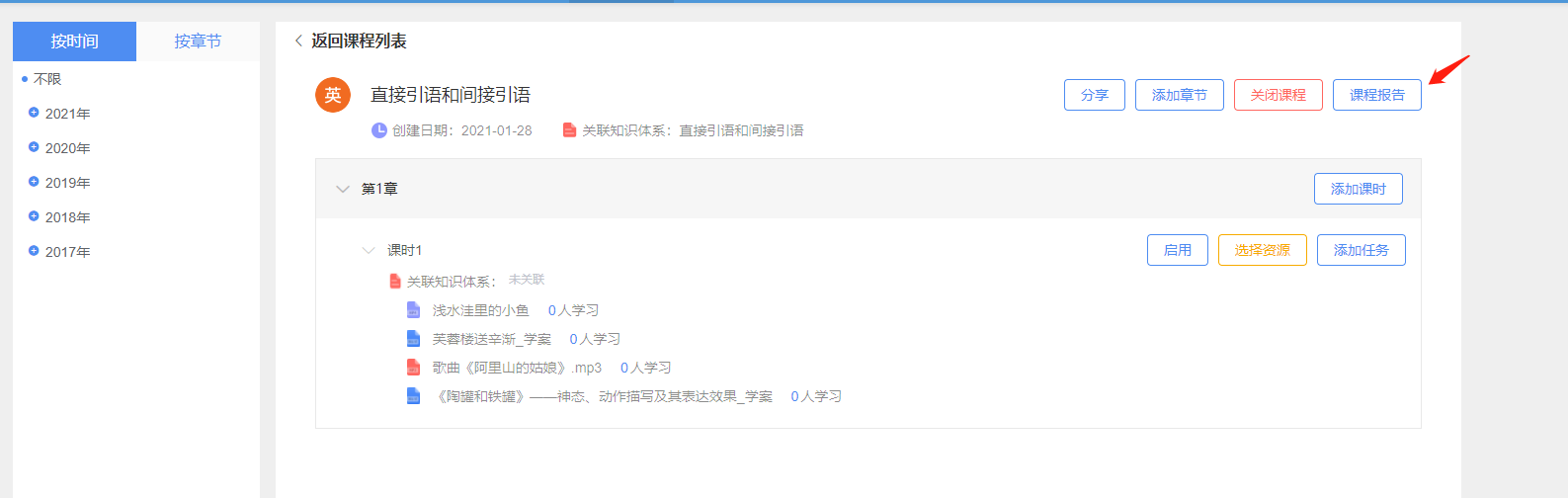Viewport: 1568px width, 498px height.
Task: Click the red document icon beside 关联知识体系 in header
Action: tap(569, 130)
